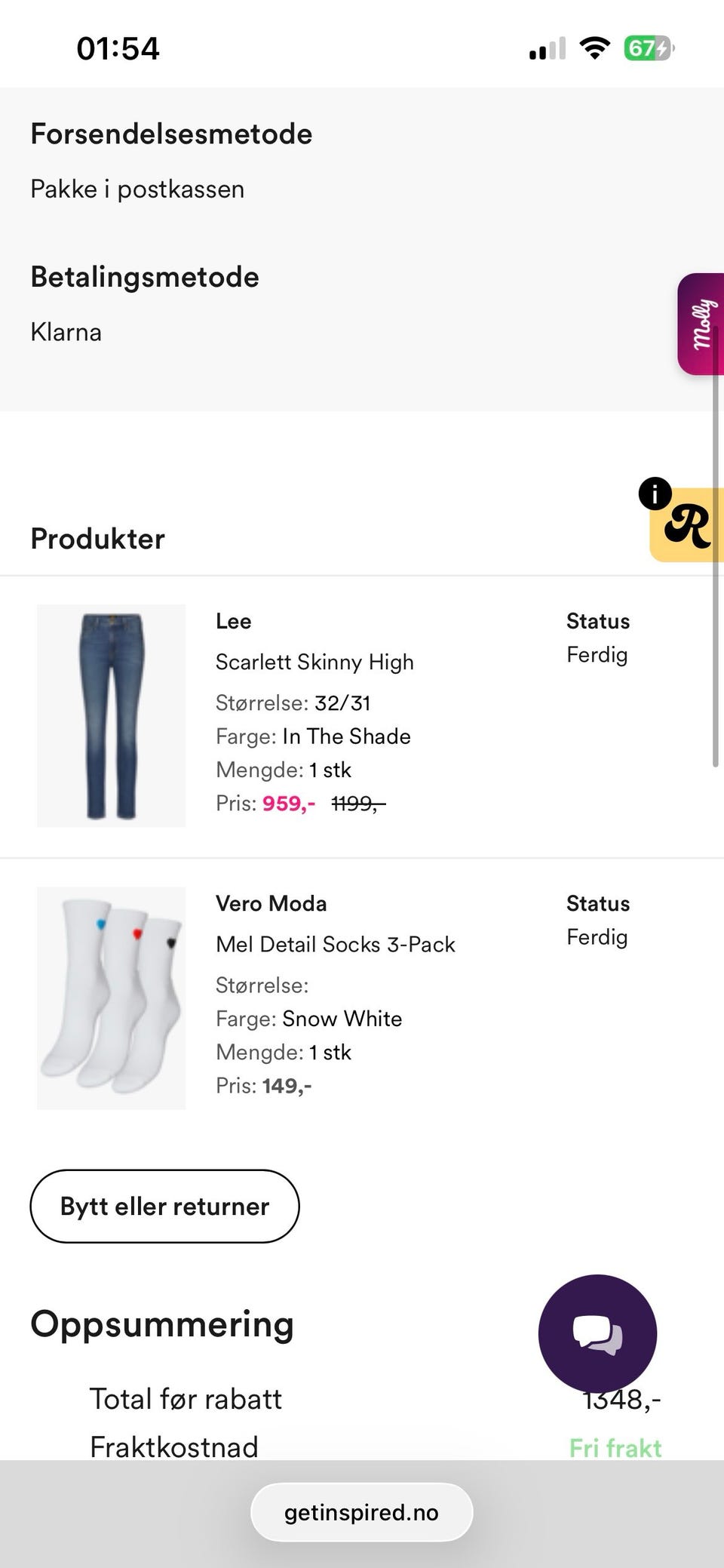The height and width of the screenshot is (1568, 724).
Task: Open the purple chat bubble button
Action: (x=597, y=1334)
